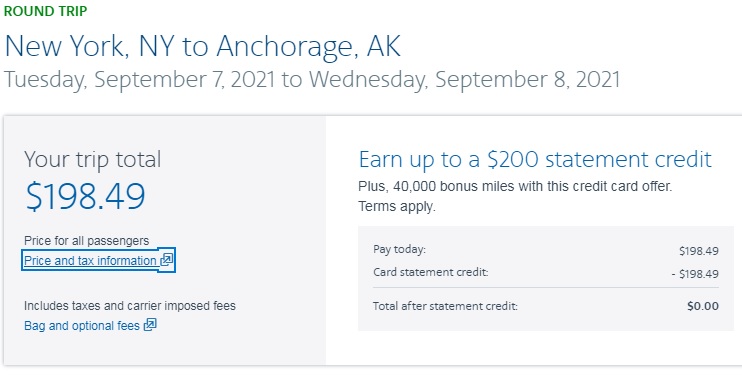Click Includes taxes and carrier imposed fees text
Image resolution: width=742 pixels, height=384 pixels.
tap(130, 306)
